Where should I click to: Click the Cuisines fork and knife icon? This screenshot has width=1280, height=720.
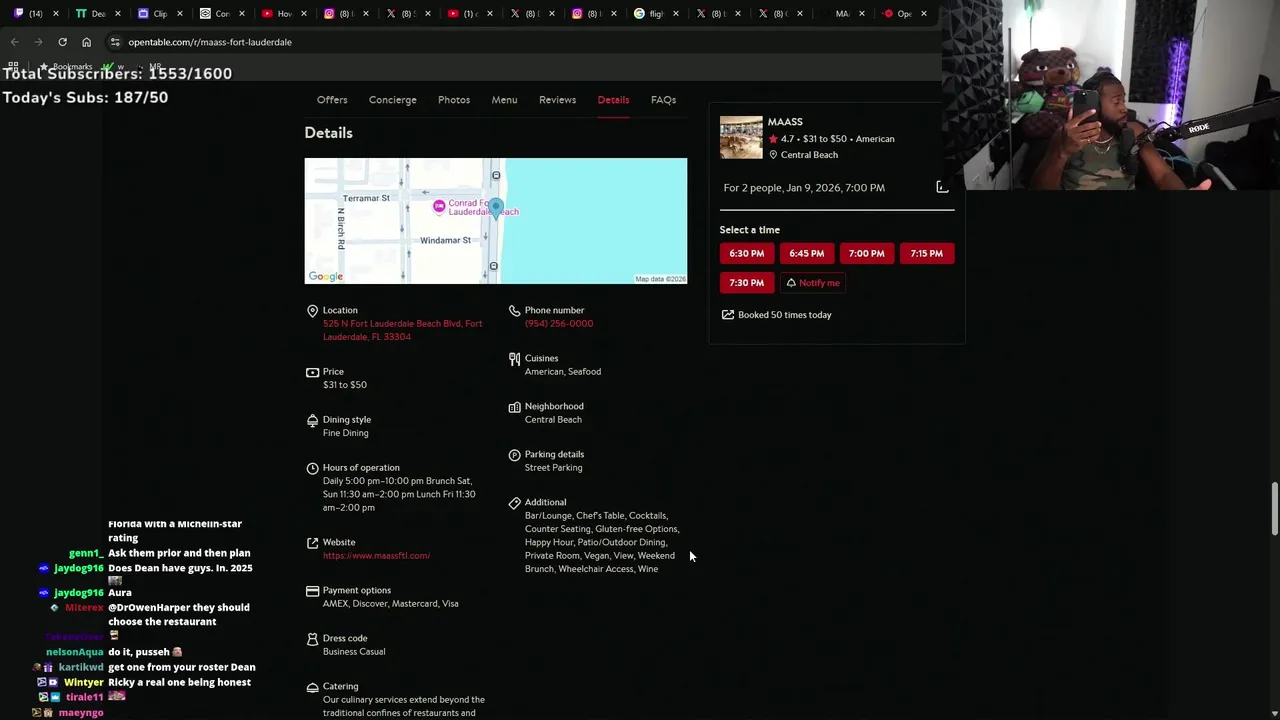pos(514,359)
